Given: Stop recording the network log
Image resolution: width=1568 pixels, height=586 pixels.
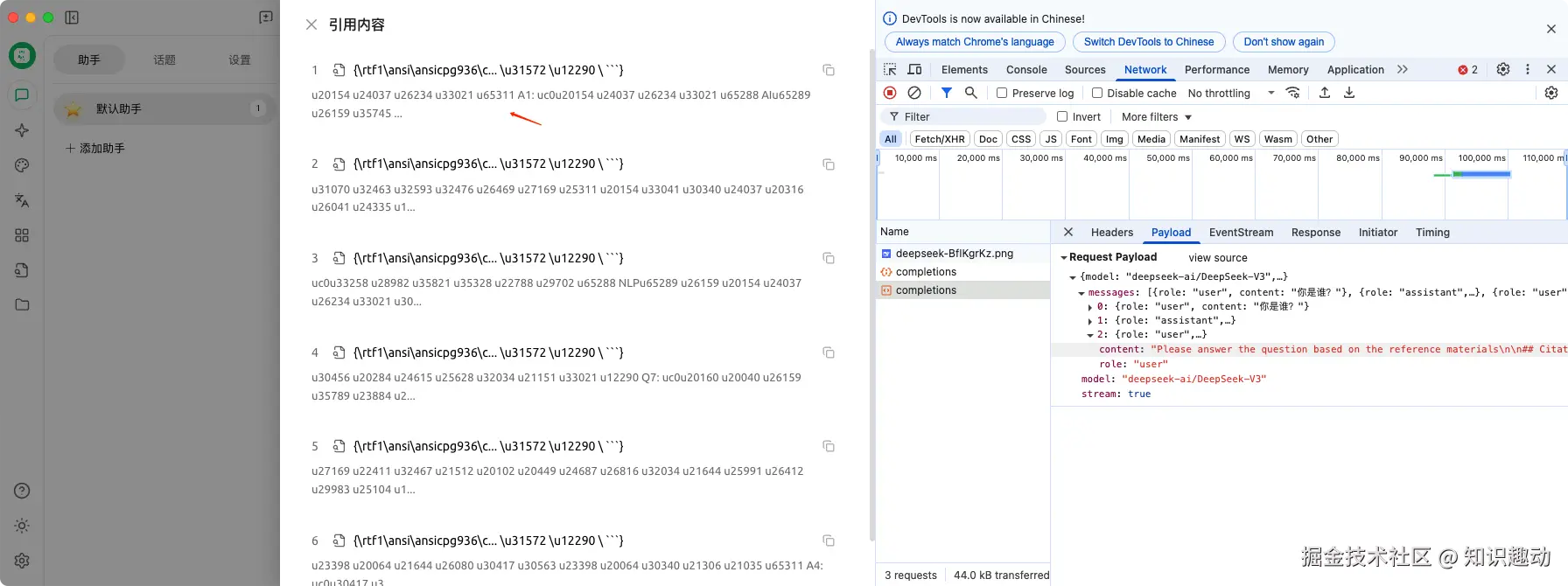Looking at the screenshot, I should [x=890, y=93].
